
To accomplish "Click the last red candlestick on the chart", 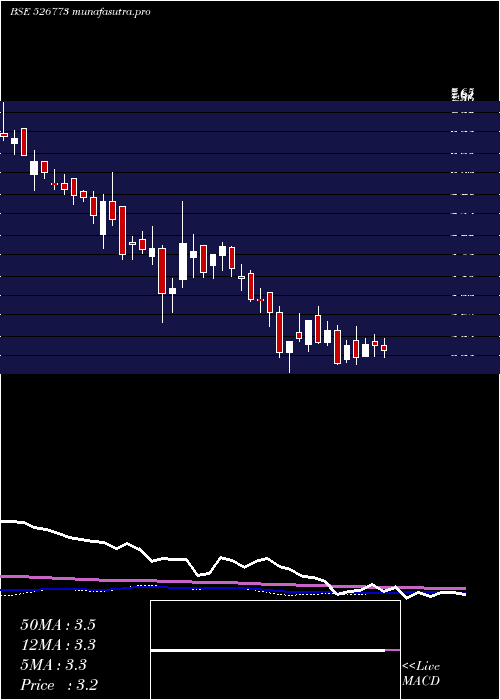I will [x=384, y=348].
